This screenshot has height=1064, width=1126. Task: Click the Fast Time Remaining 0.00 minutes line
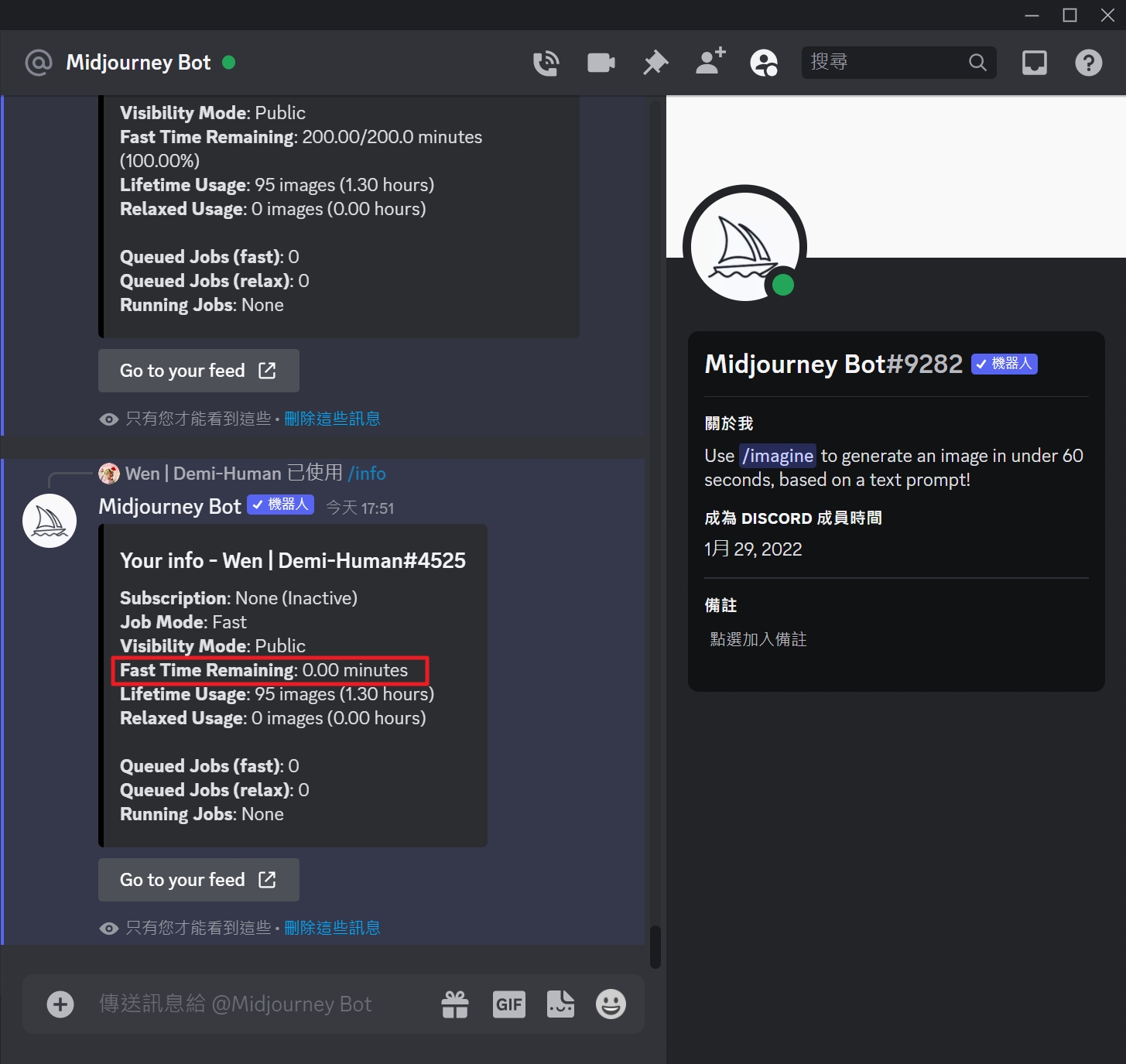tap(264, 670)
